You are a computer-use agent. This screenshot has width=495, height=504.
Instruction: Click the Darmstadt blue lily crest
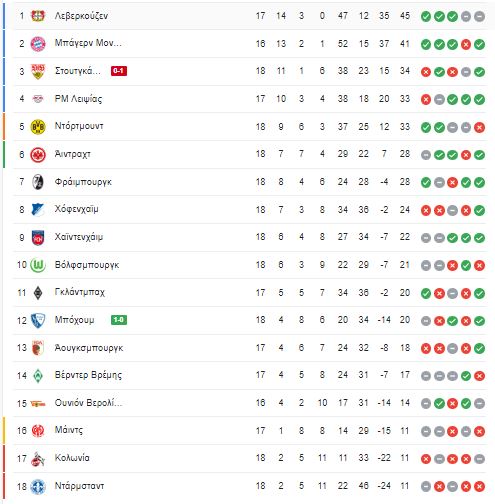38,486
